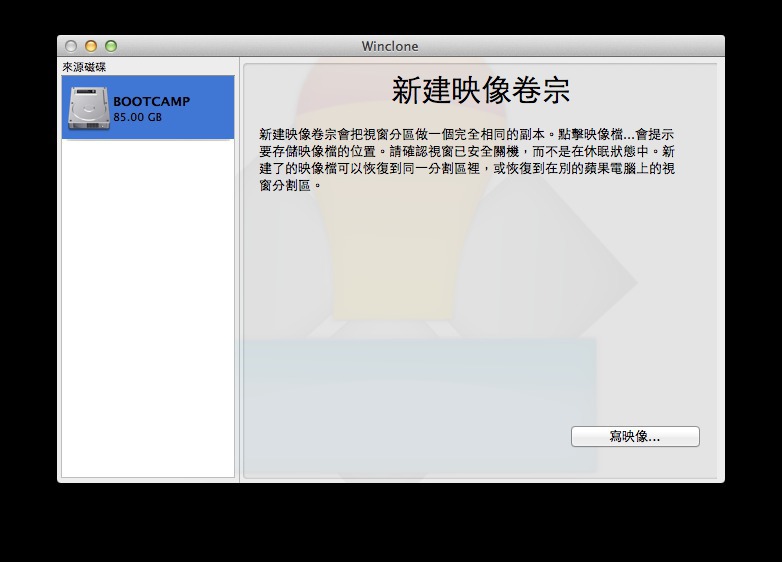Image resolution: width=782 pixels, height=562 pixels.
Task: Close the Winclone window
Action: pyautogui.click(x=71, y=46)
